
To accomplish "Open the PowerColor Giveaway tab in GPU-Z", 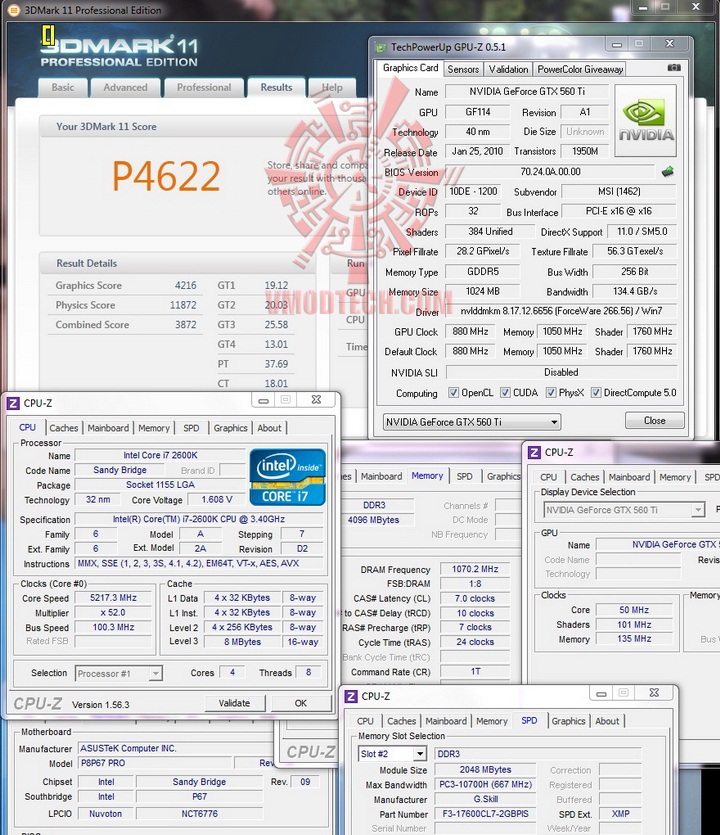I will (580, 69).
